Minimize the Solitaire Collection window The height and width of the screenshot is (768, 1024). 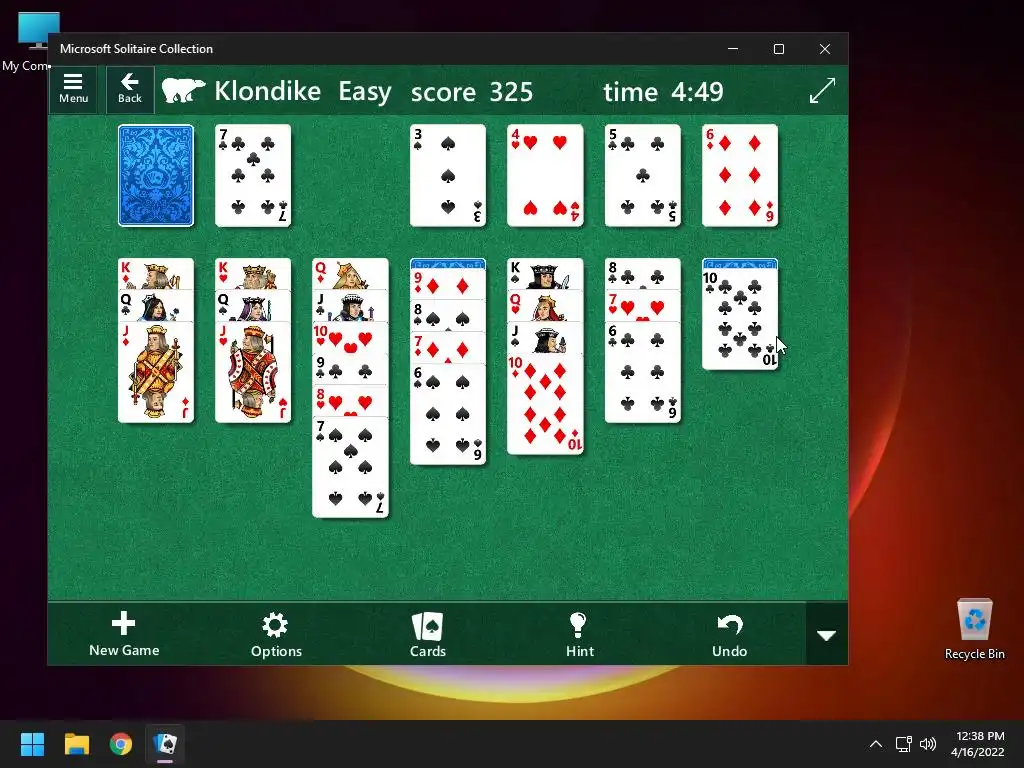click(x=733, y=49)
